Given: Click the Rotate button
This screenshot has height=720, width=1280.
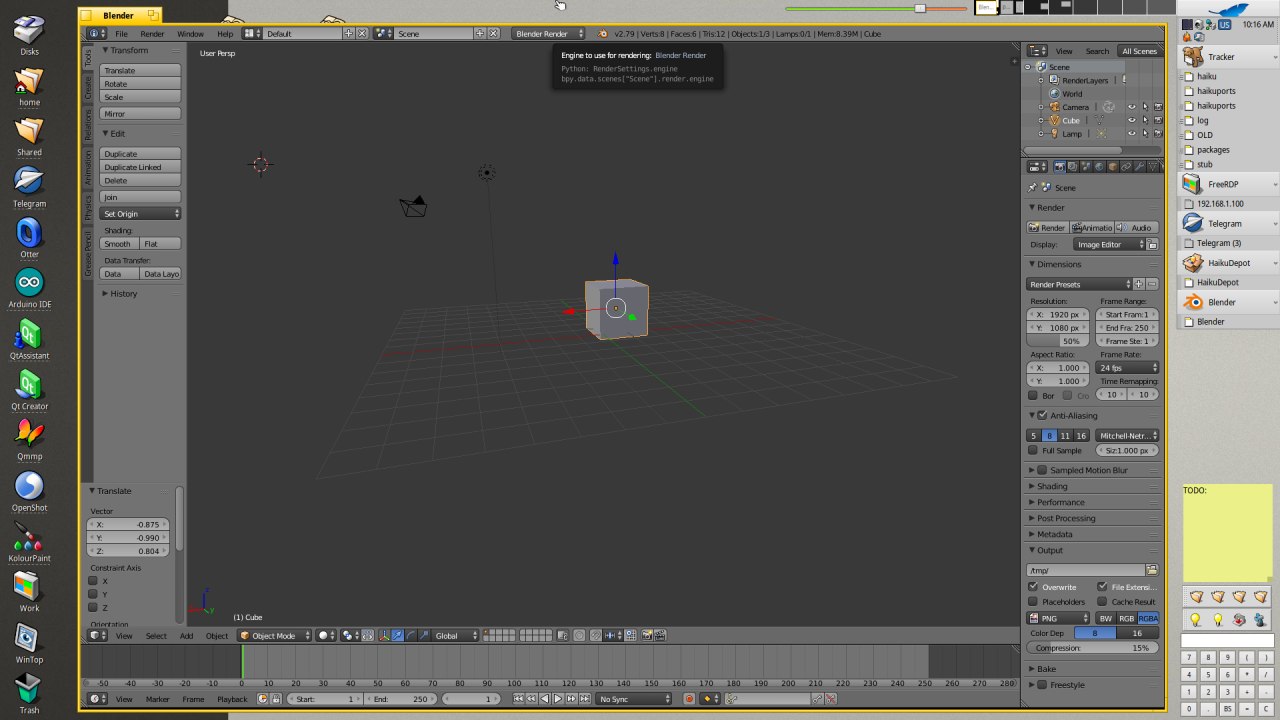Looking at the screenshot, I should [141, 84].
